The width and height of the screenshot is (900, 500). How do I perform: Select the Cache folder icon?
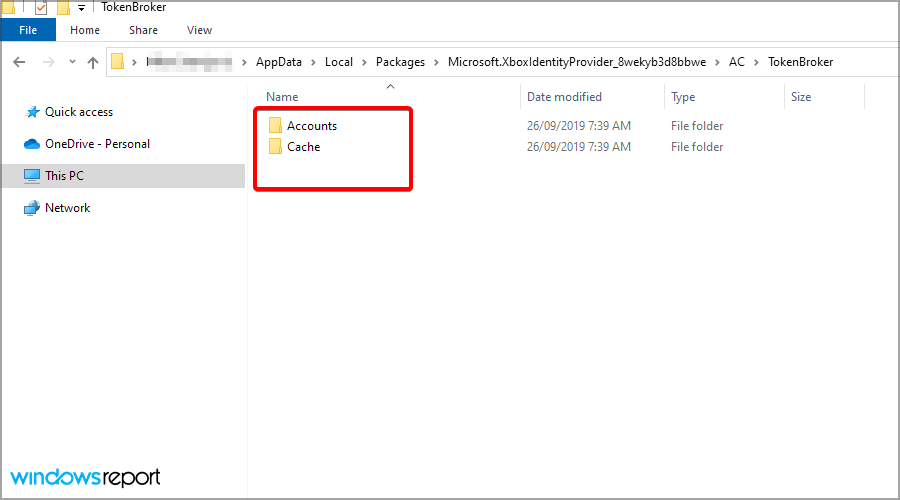coord(276,147)
